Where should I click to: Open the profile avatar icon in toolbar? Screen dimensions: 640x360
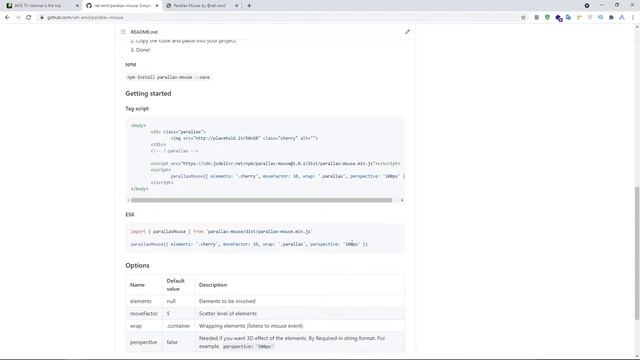coord(622,18)
